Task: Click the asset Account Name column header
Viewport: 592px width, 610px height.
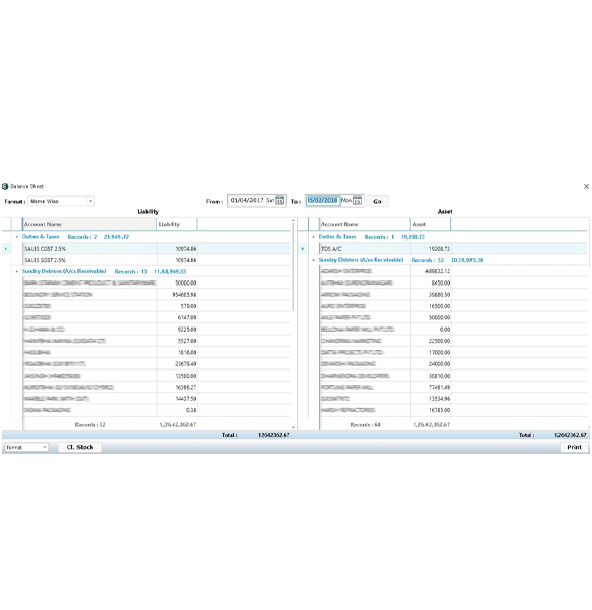Action: coord(365,224)
